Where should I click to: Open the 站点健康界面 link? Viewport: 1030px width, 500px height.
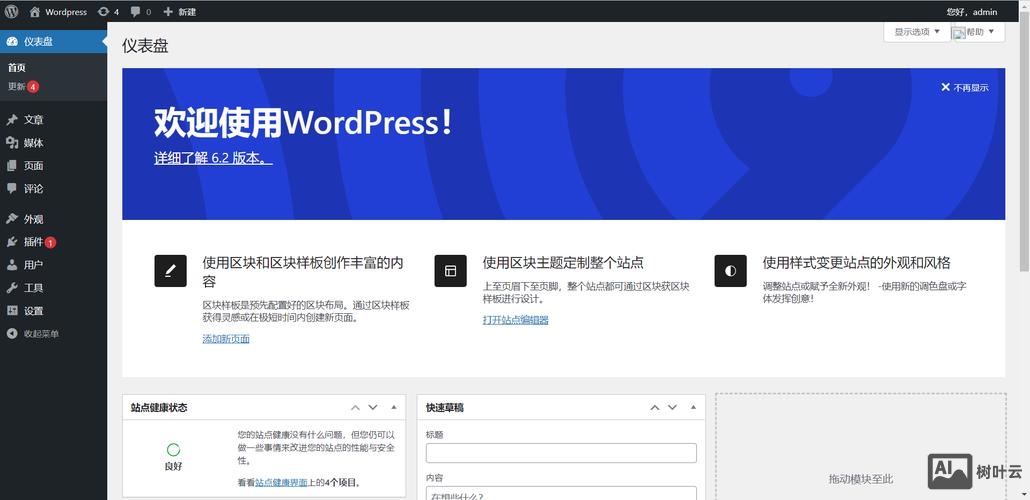click(281, 482)
